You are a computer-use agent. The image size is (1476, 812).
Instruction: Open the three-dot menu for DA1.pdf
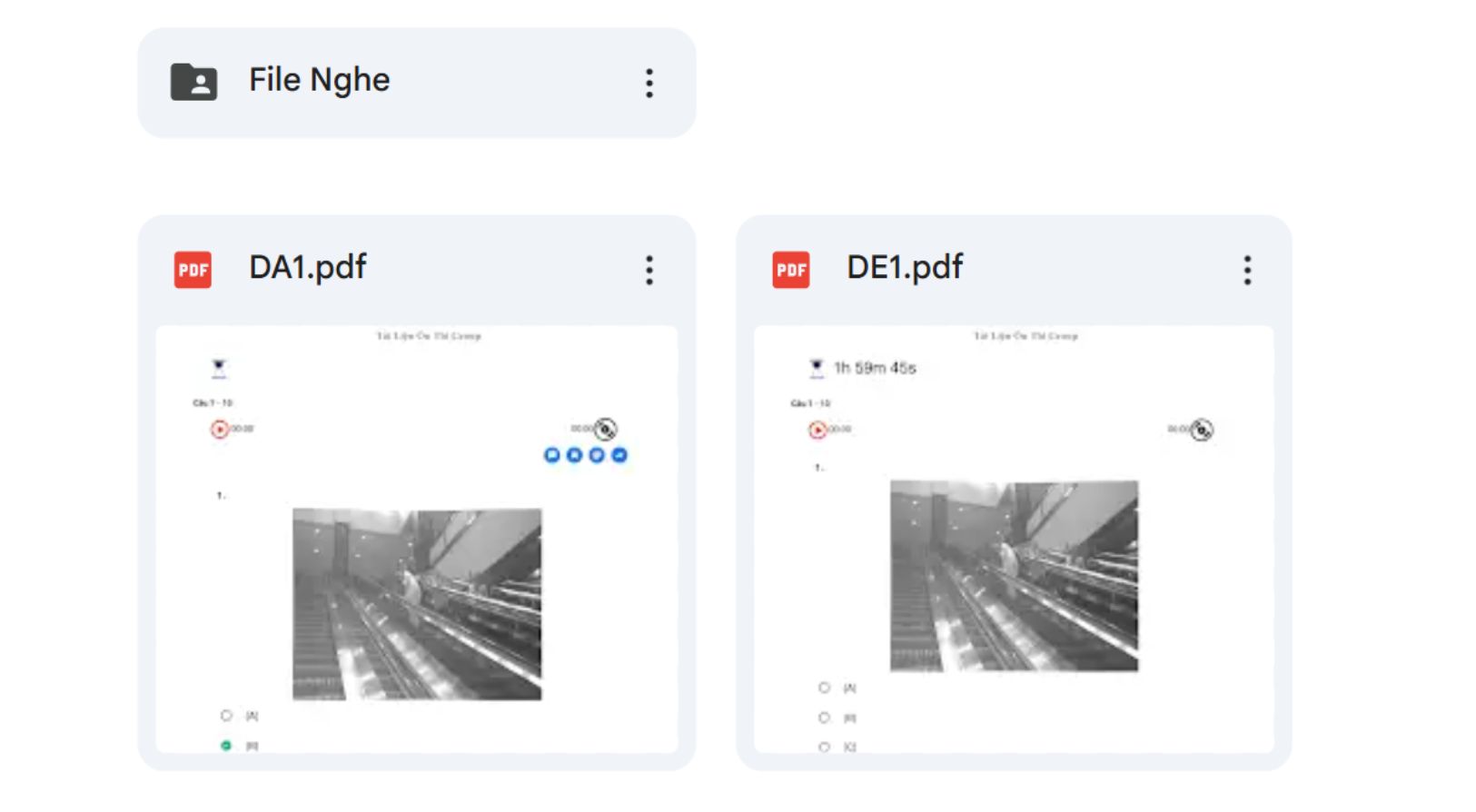[649, 270]
